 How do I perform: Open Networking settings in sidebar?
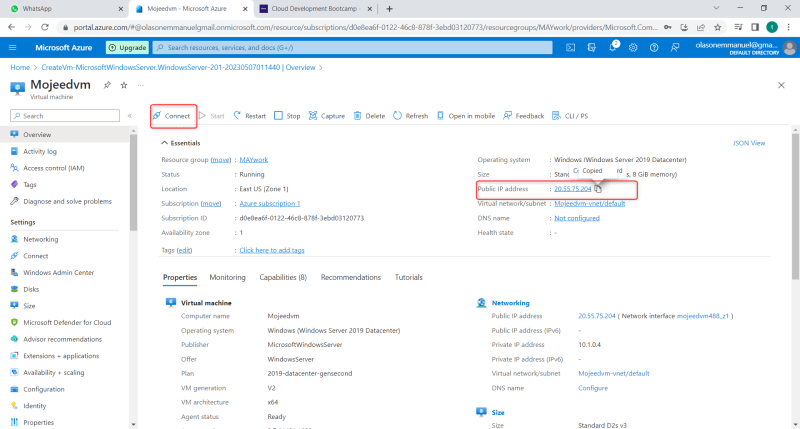[41, 239]
